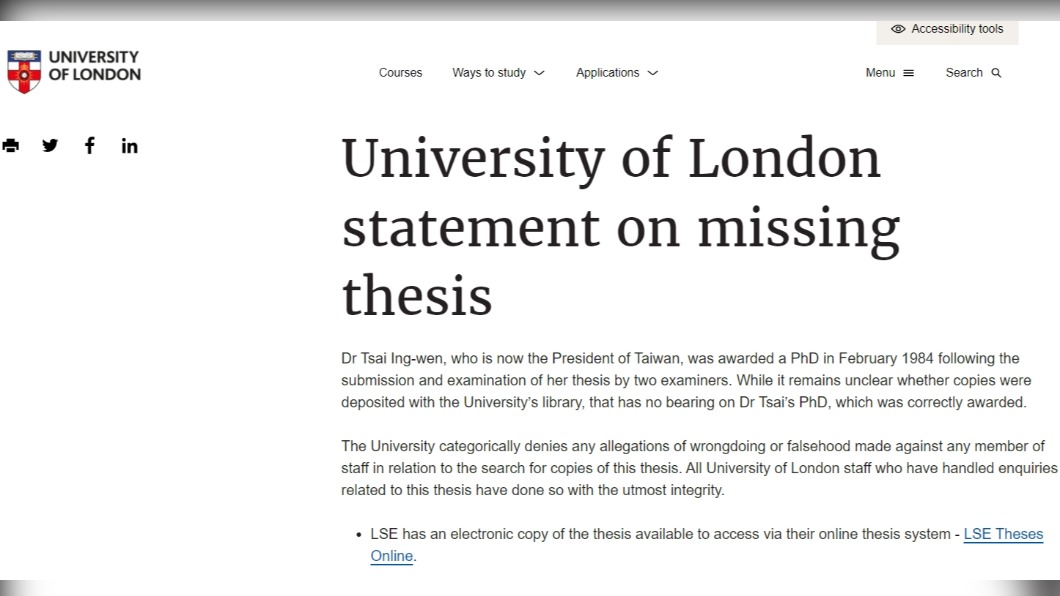Share the page on Facebook icon
Image resolution: width=1060 pixels, height=596 pixels.
pos(90,145)
